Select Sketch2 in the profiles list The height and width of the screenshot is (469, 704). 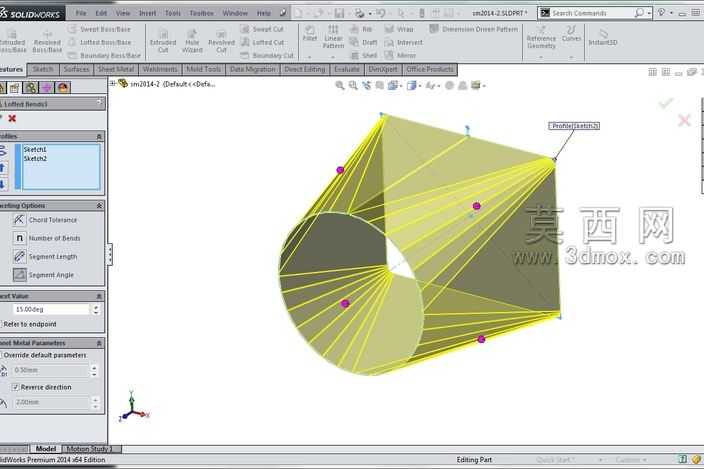[35, 159]
